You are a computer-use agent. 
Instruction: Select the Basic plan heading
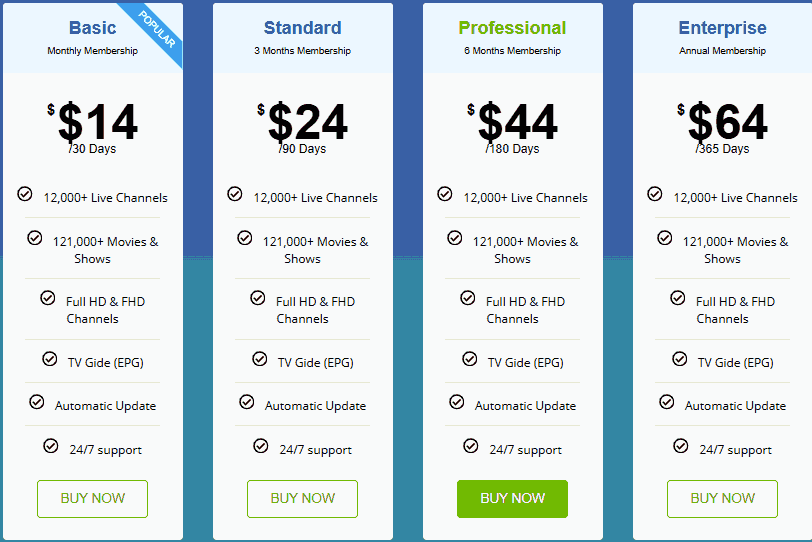[x=93, y=28]
